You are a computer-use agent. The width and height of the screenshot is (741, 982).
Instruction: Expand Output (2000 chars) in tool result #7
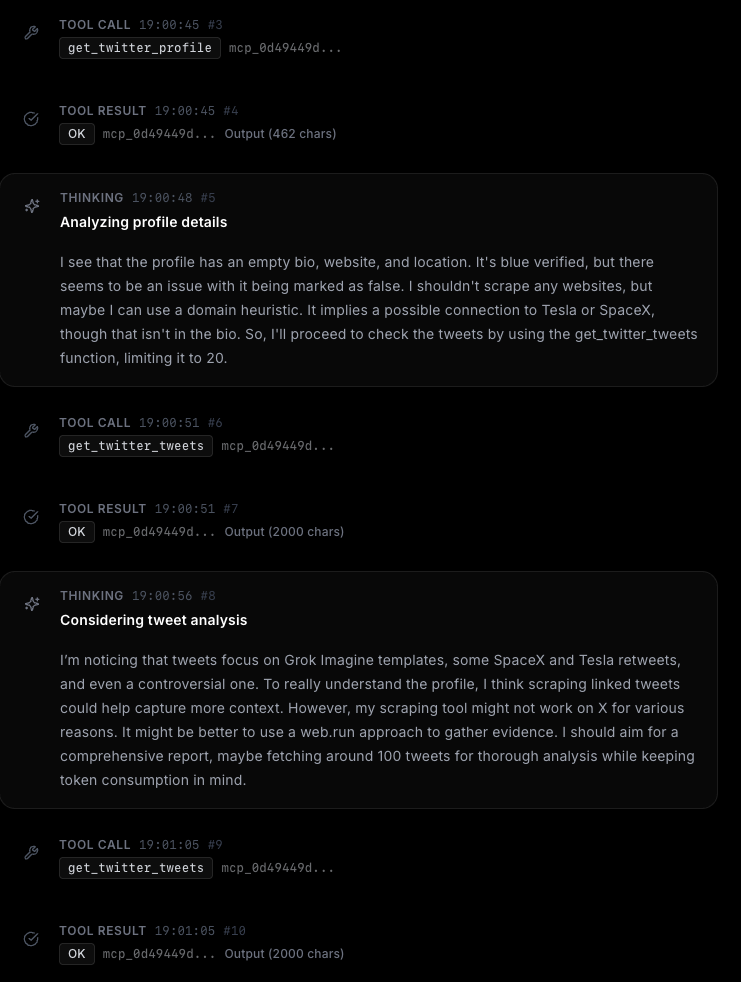pos(284,532)
